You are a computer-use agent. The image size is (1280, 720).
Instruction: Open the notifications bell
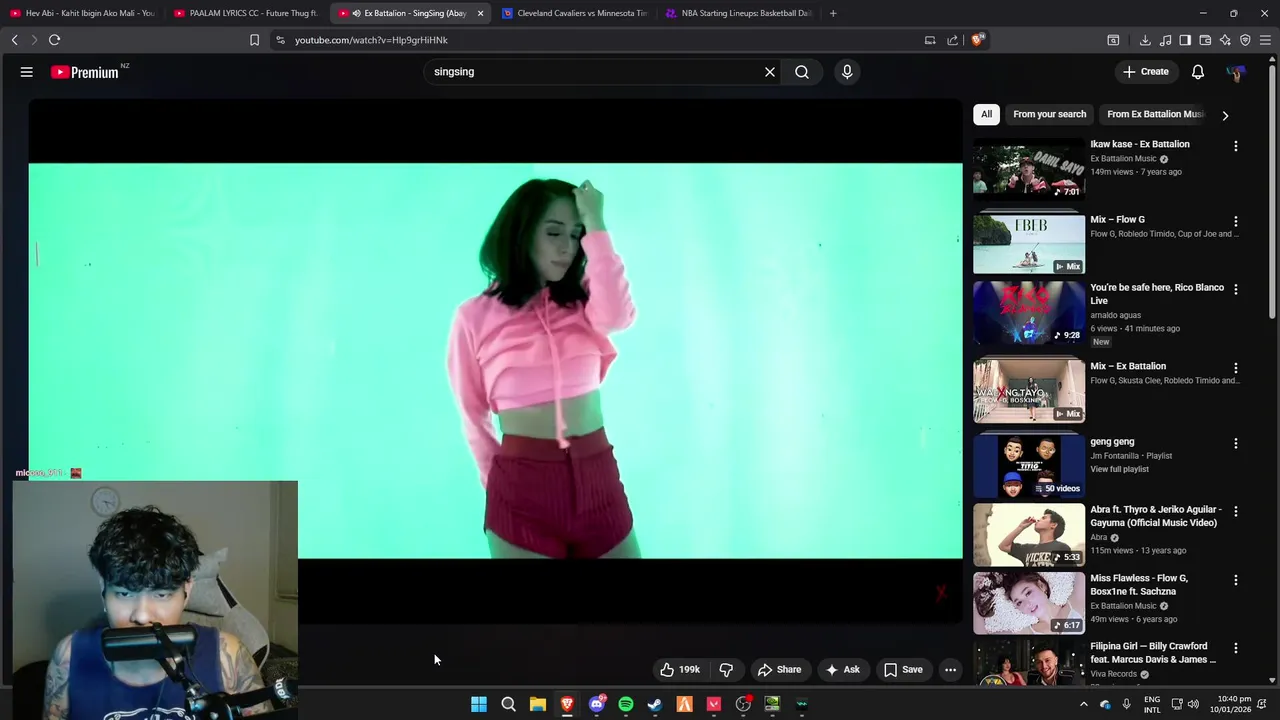pyautogui.click(x=1198, y=72)
